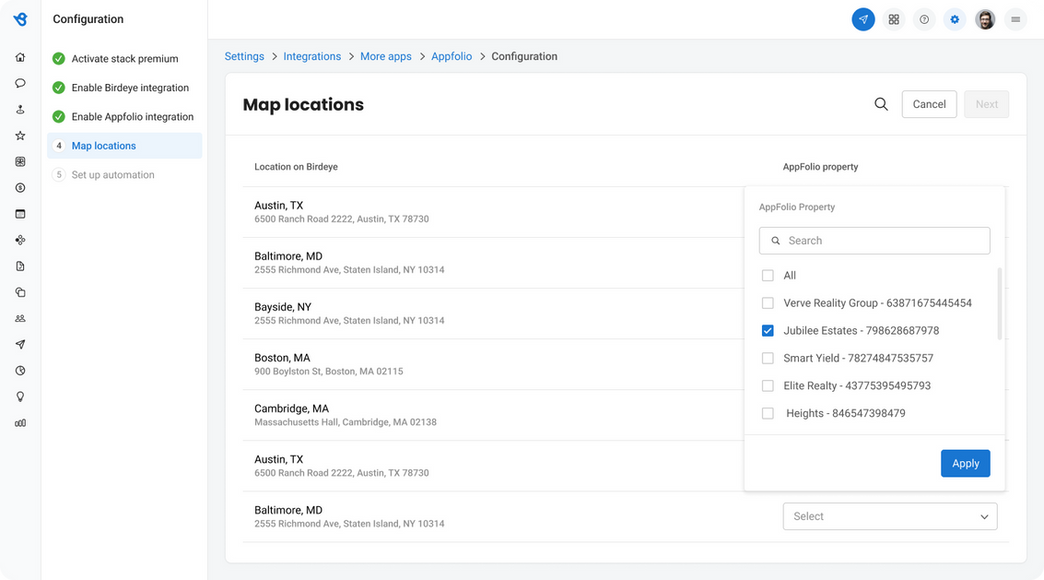
Task: Click the magnifier icon beside Cancel
Action: click(881, 104)
